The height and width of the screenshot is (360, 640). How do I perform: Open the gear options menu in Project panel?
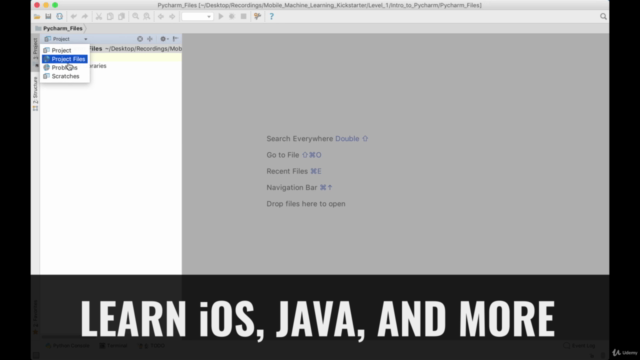pyautogui.click(x=164, y=39)
